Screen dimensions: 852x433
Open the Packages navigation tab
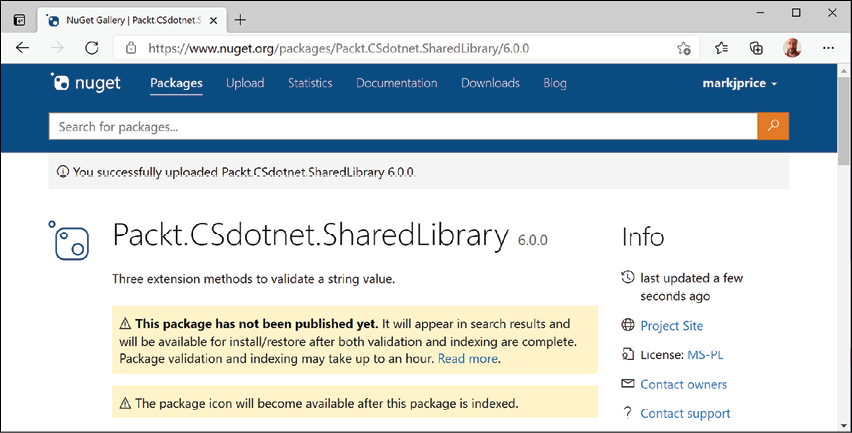point(176,83)
